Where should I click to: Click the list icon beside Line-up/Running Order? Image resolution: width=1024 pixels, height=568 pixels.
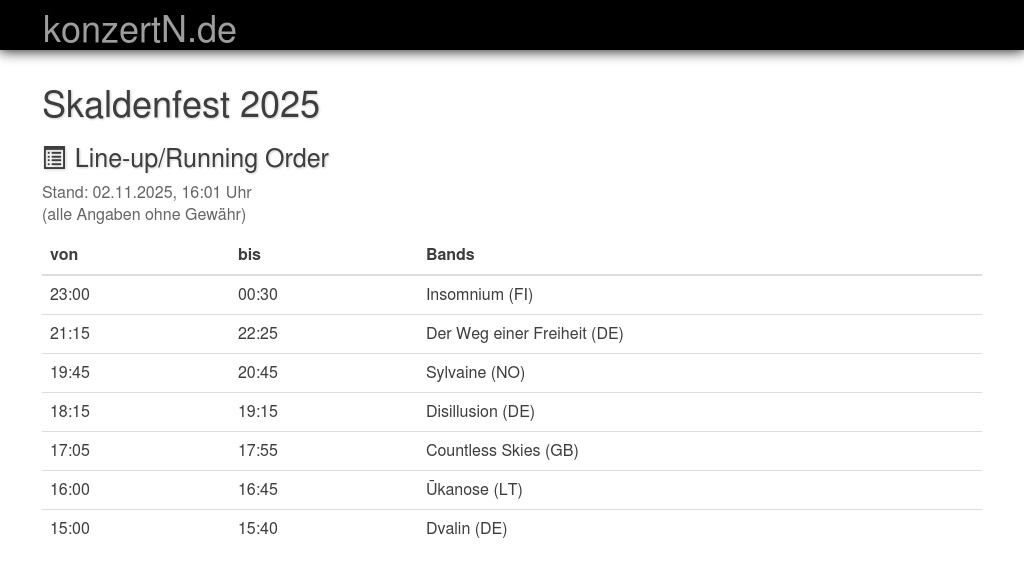pyautogui.click(x=54, y=158)
